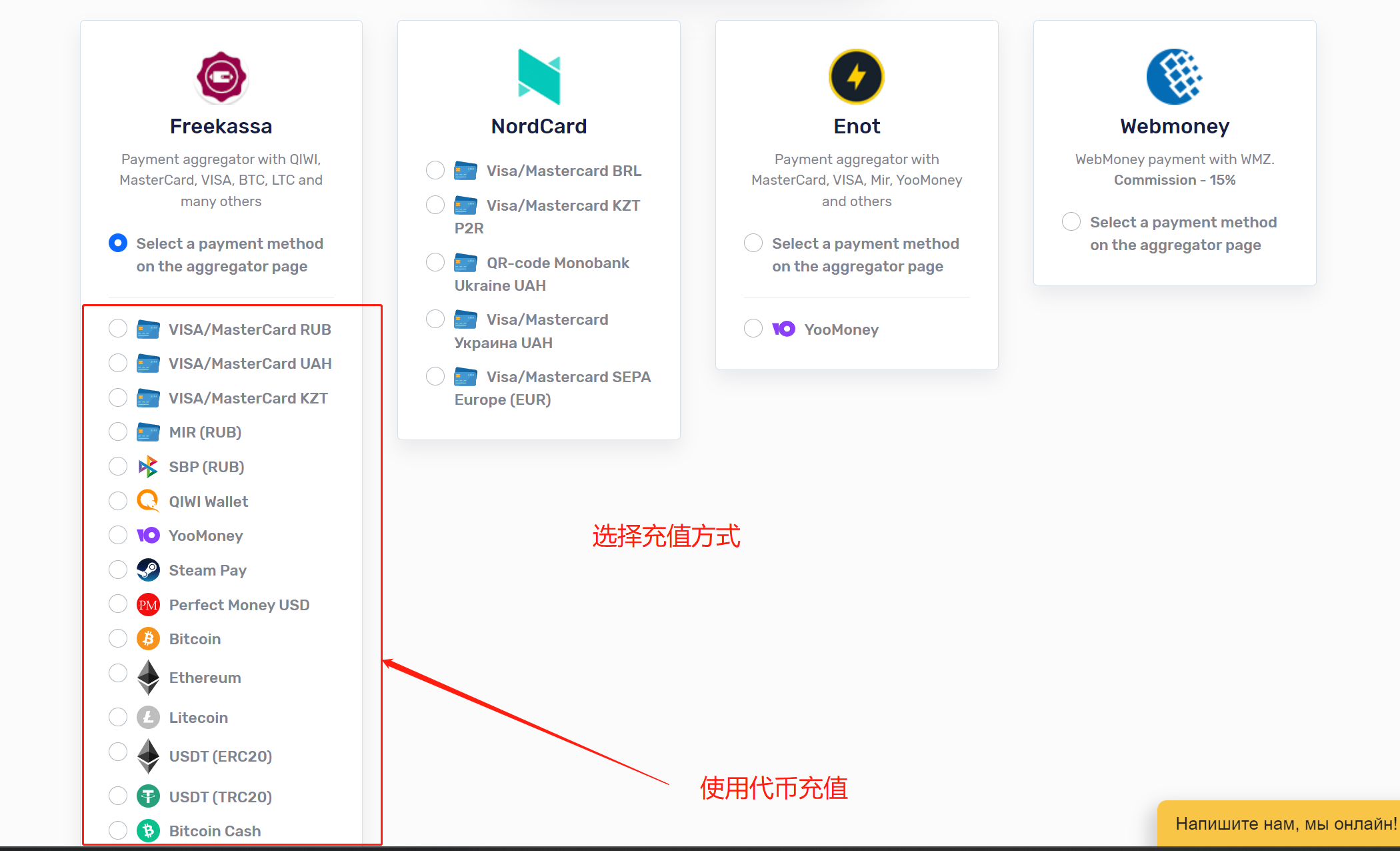The width and height of the screenshot is (1400, 851).
Task: Click 'Commission - 15%' text
Action: tap(1175, 180)
